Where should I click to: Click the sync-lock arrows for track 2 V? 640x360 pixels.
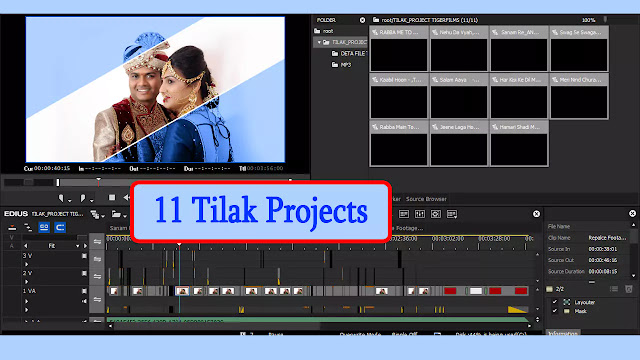click(x=97, y=277)
